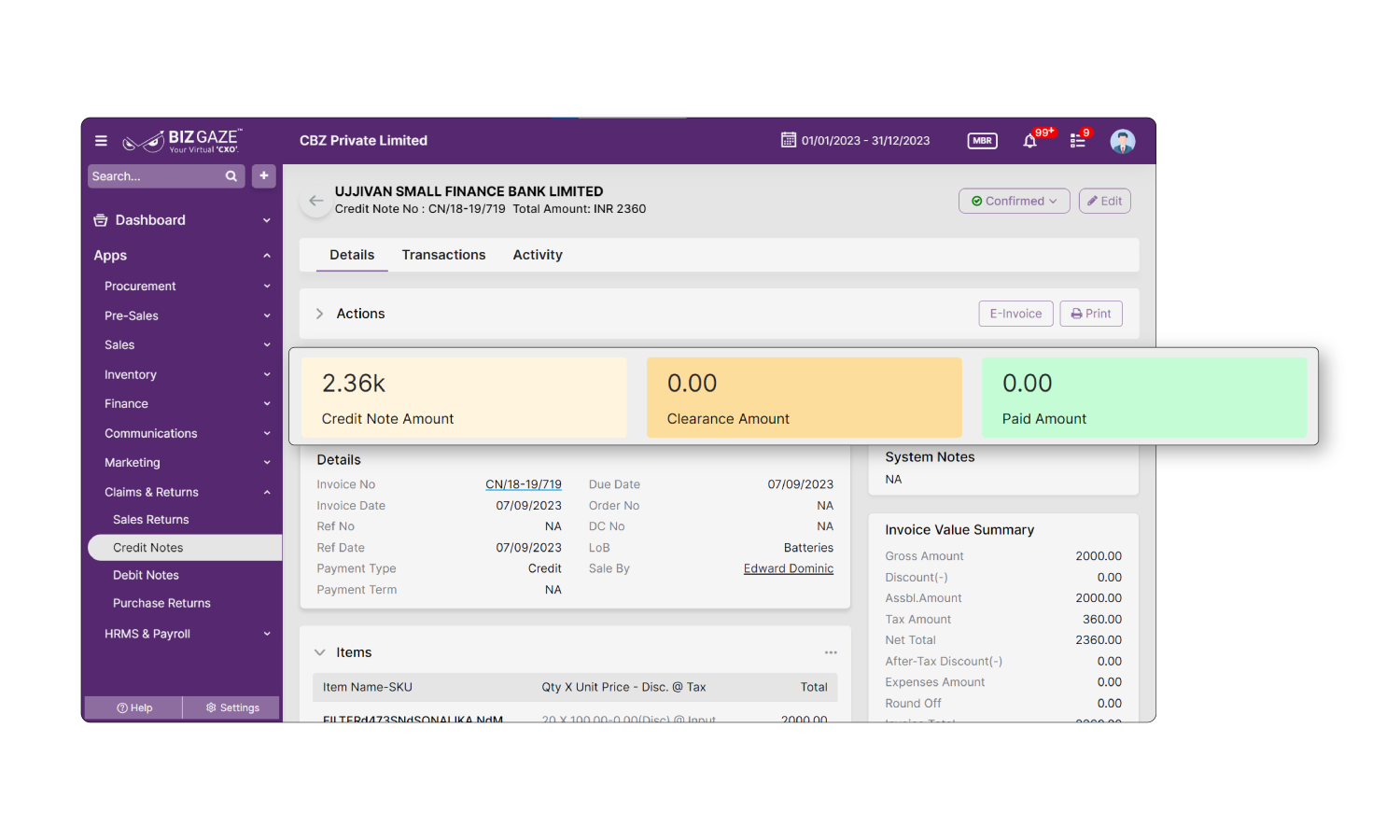Click CBZ Private Limited company name

(363, 141)
